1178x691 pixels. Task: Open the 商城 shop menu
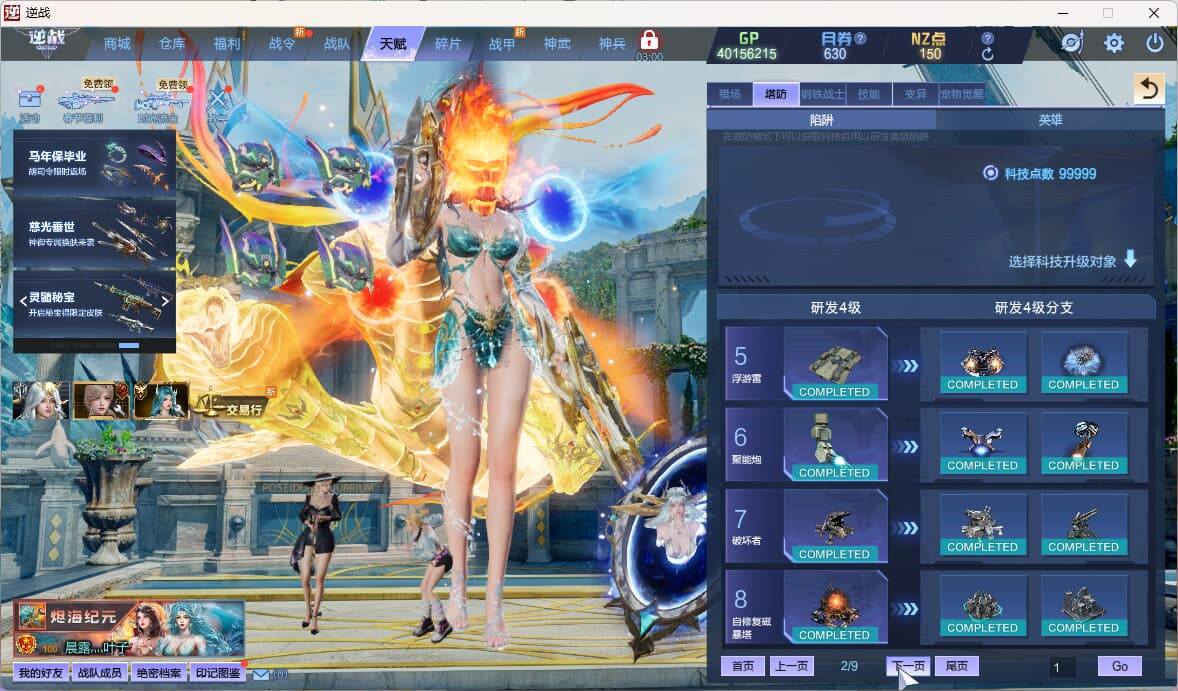[117, 44]
